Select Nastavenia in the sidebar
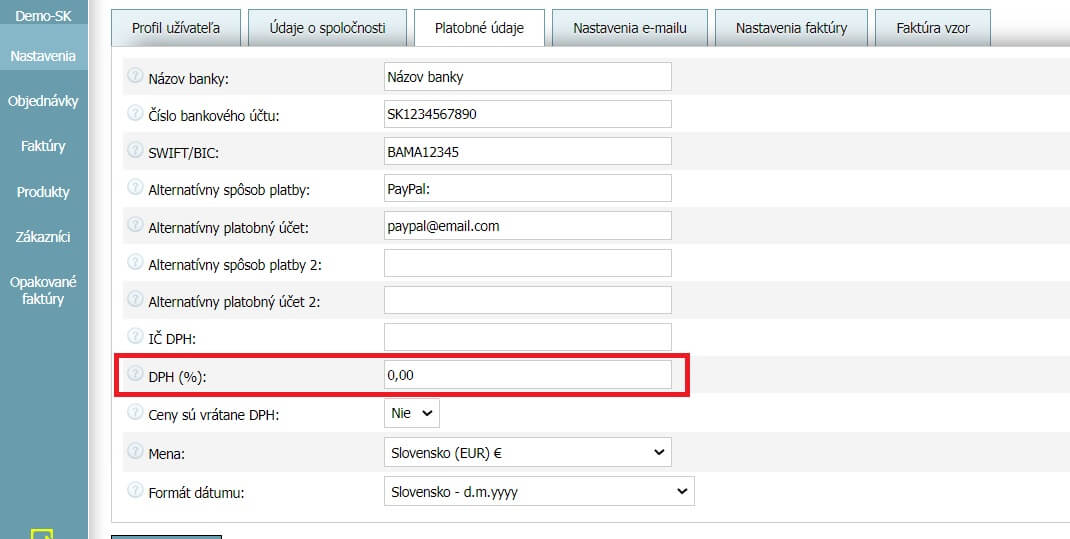 point(44,56)
